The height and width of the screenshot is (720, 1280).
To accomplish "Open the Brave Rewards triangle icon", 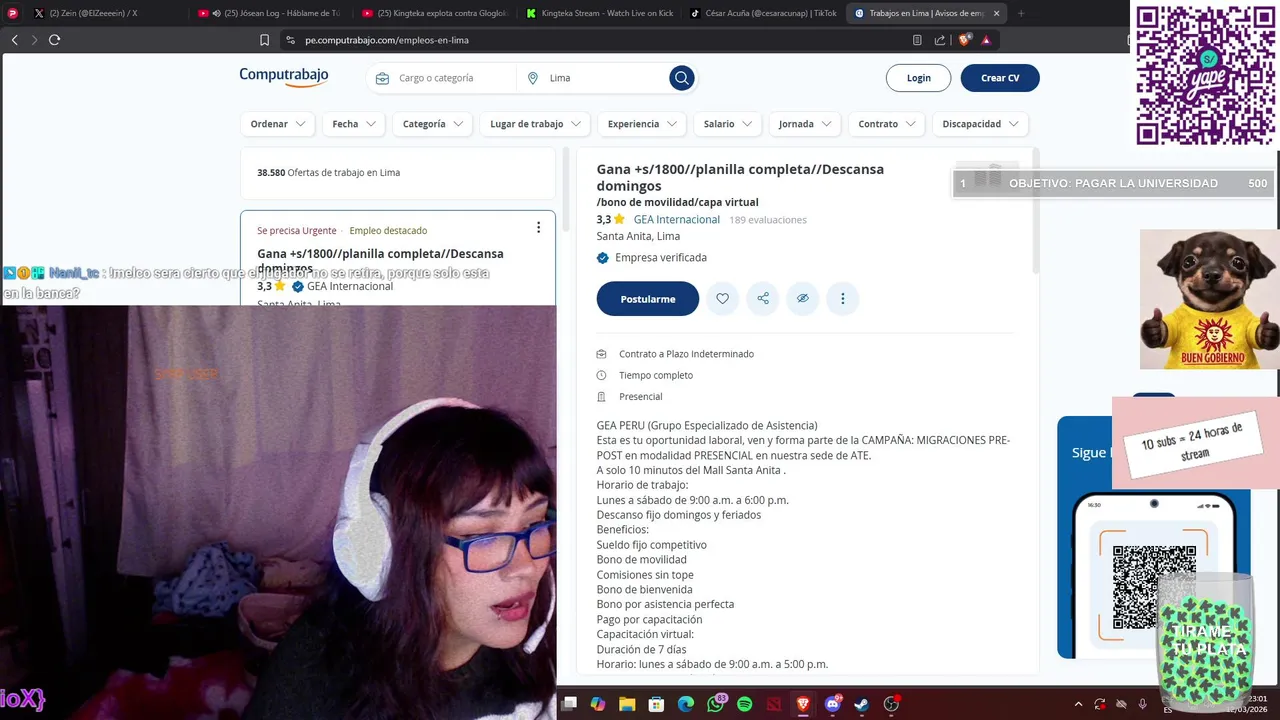I will click(986, 40).
